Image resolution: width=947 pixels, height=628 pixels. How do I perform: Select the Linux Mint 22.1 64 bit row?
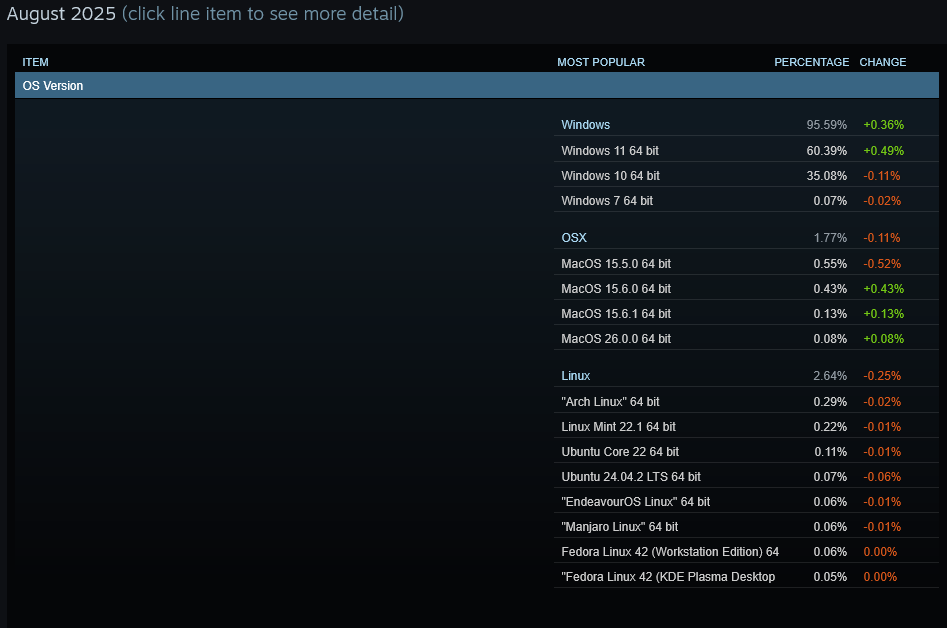[x=746, y=426]
